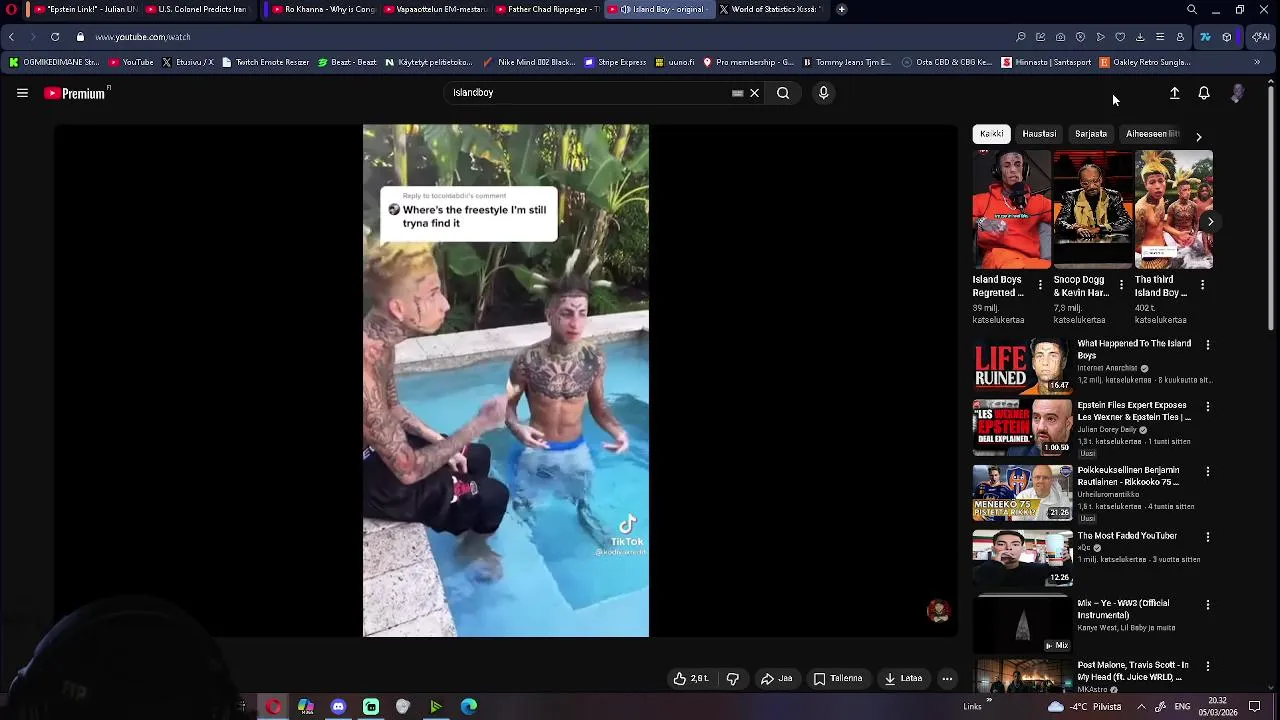Open options for the Post Malone video

pos(1208,666)
